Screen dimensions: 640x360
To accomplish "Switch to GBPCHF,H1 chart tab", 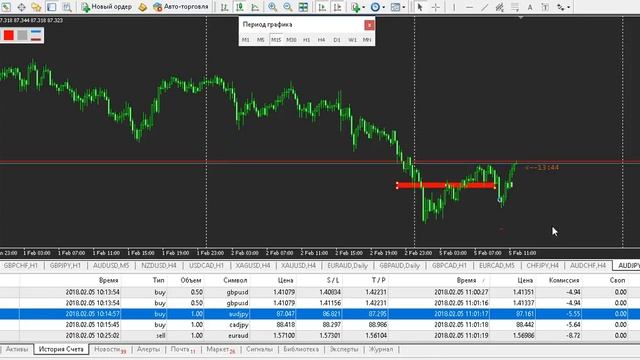I will 20,265.
